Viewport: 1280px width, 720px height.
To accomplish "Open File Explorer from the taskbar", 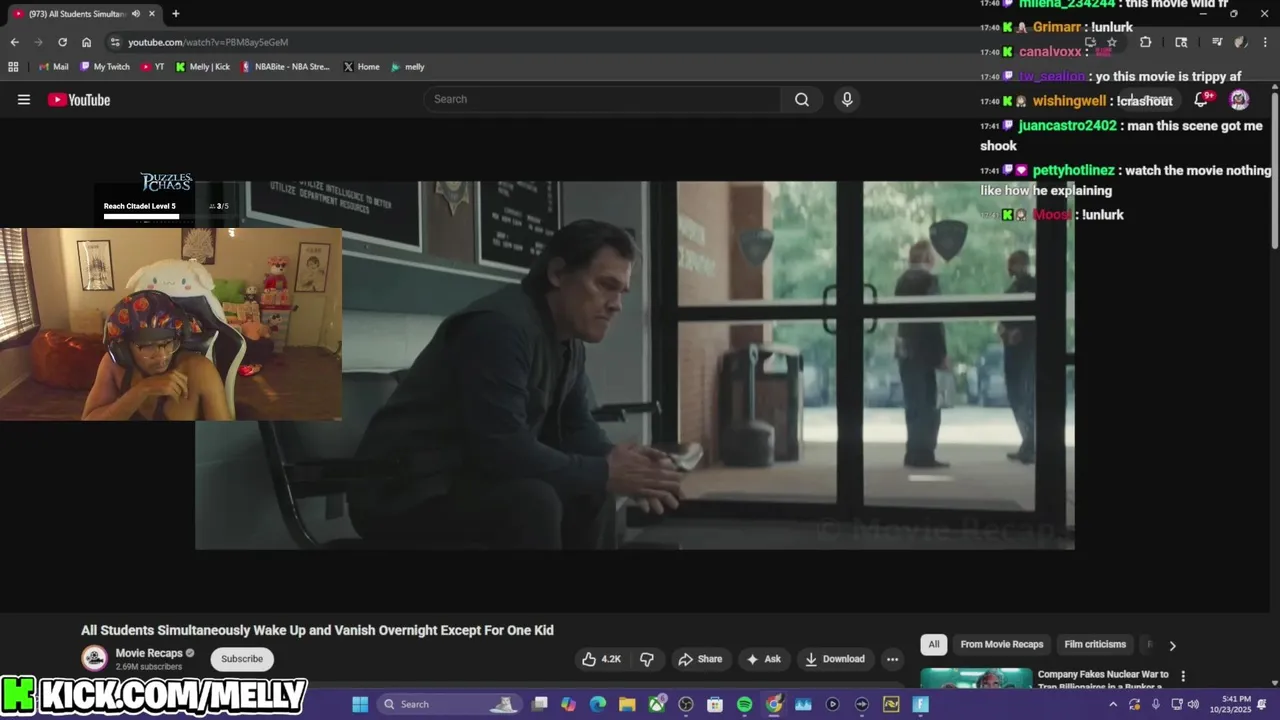I will coord(627,704).
